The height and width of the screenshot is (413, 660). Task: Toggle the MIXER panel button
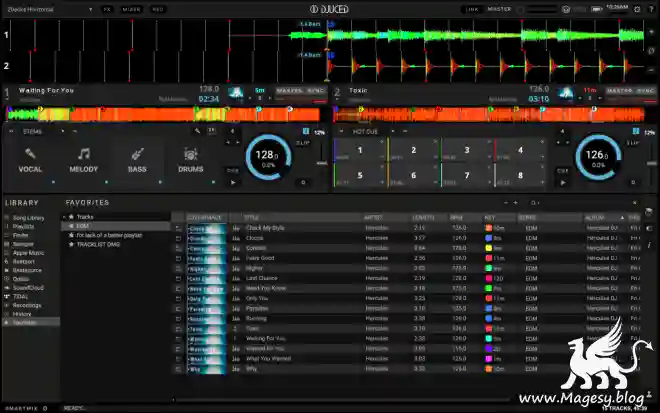pyautogui.click(x=131, y=9)
